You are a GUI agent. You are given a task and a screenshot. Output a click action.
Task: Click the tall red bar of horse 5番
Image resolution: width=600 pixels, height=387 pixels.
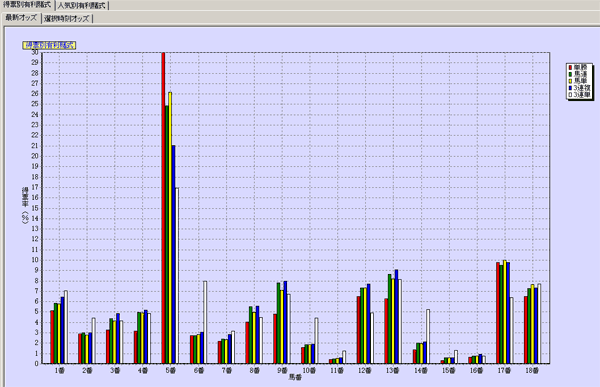(163, 208)
